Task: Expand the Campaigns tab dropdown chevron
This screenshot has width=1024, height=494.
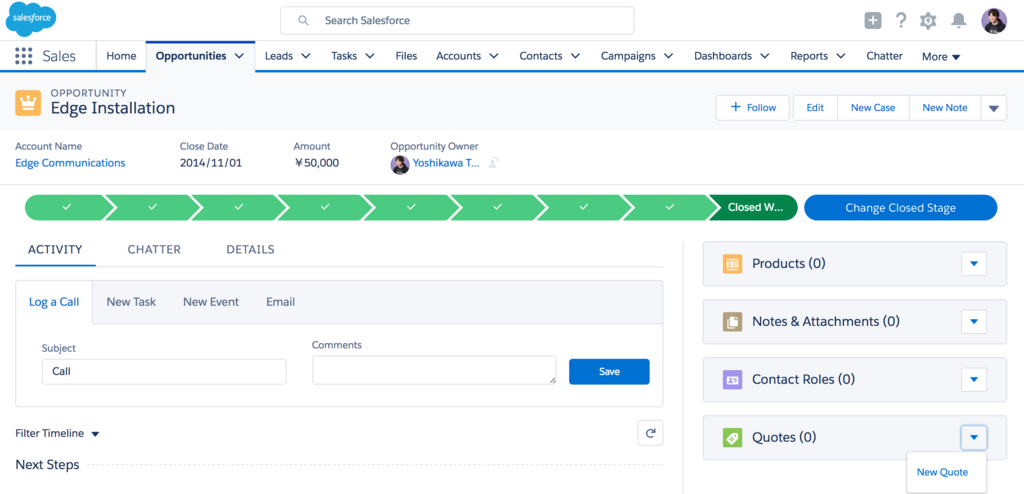Action: [668, 56]
